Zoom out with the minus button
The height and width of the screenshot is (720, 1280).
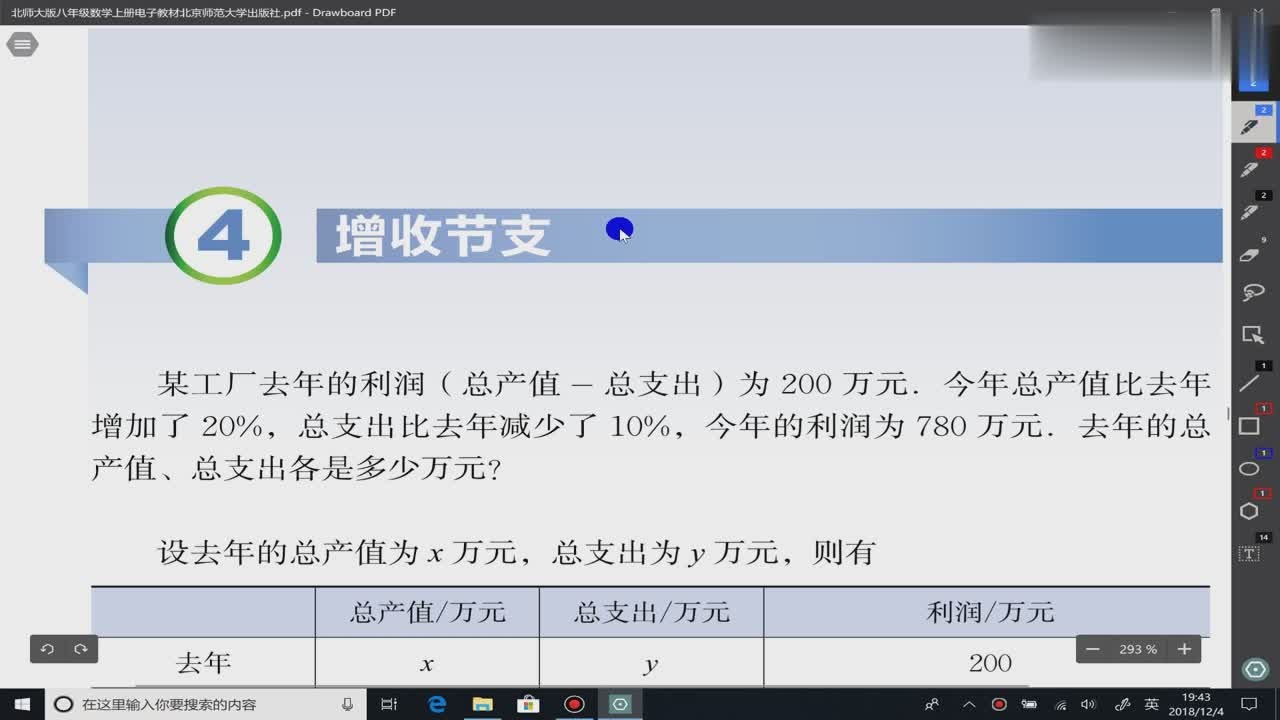click(x=1093, y=649)
